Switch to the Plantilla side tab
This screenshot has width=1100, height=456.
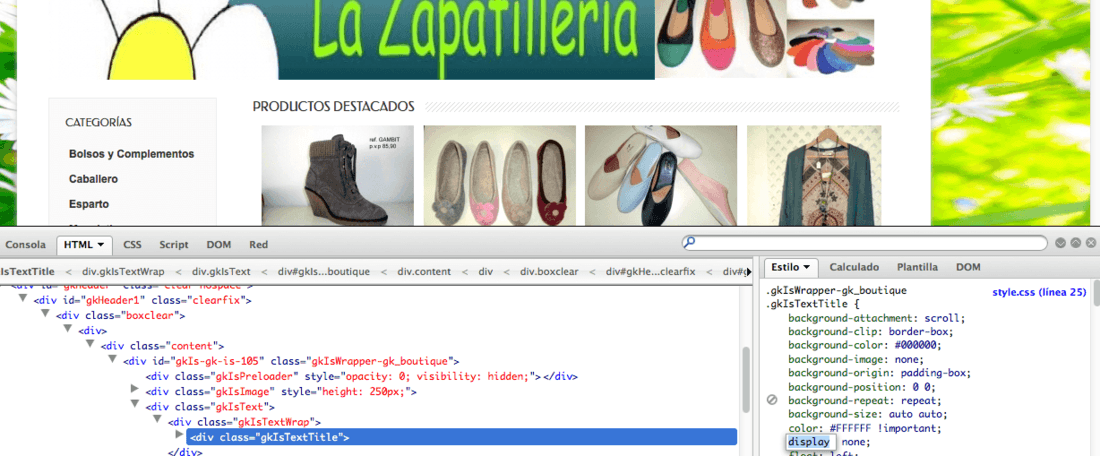pyautogui.click(x=917, y=267)
